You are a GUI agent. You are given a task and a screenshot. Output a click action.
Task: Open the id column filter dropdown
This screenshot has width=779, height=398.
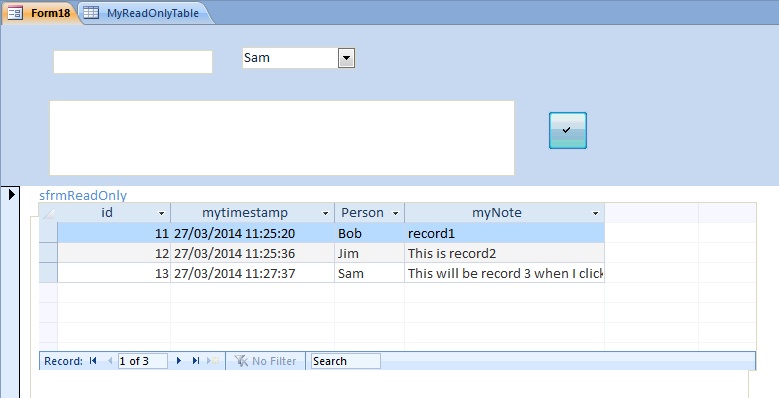point(161,213)
